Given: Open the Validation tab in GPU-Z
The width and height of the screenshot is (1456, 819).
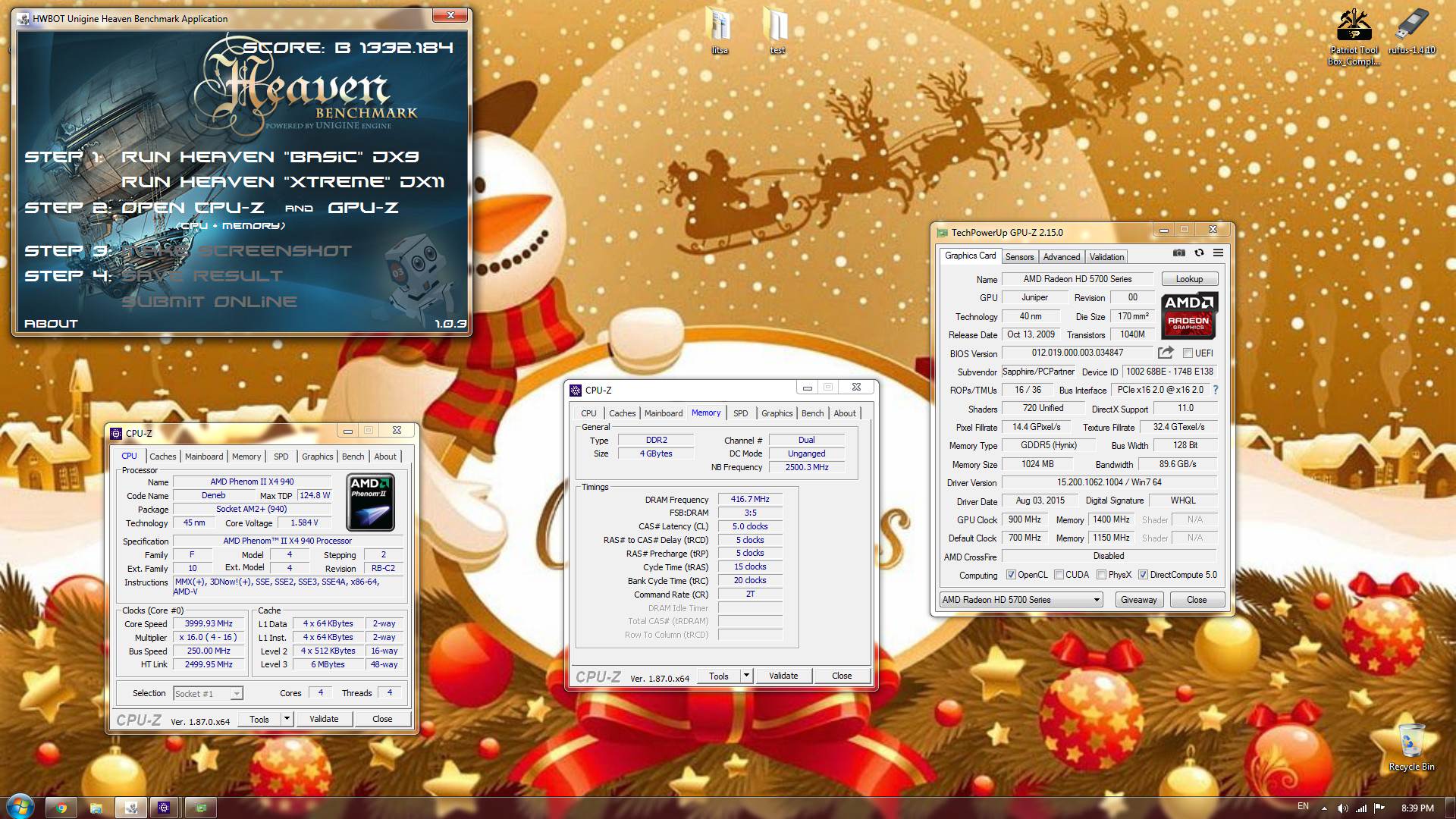Looking at the screenshot, I should tap(1106, 257).
